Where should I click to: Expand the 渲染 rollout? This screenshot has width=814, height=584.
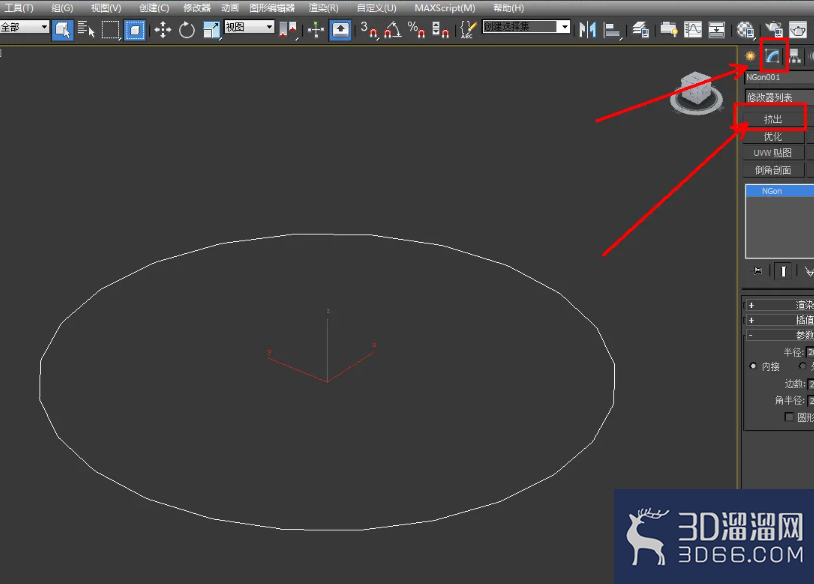(x=779, y=305)
